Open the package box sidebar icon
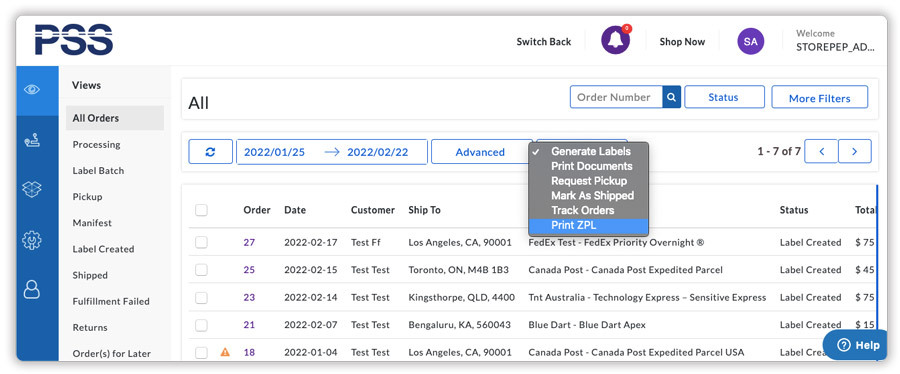The width and height of the screenshot is (900, 374). 32,189
